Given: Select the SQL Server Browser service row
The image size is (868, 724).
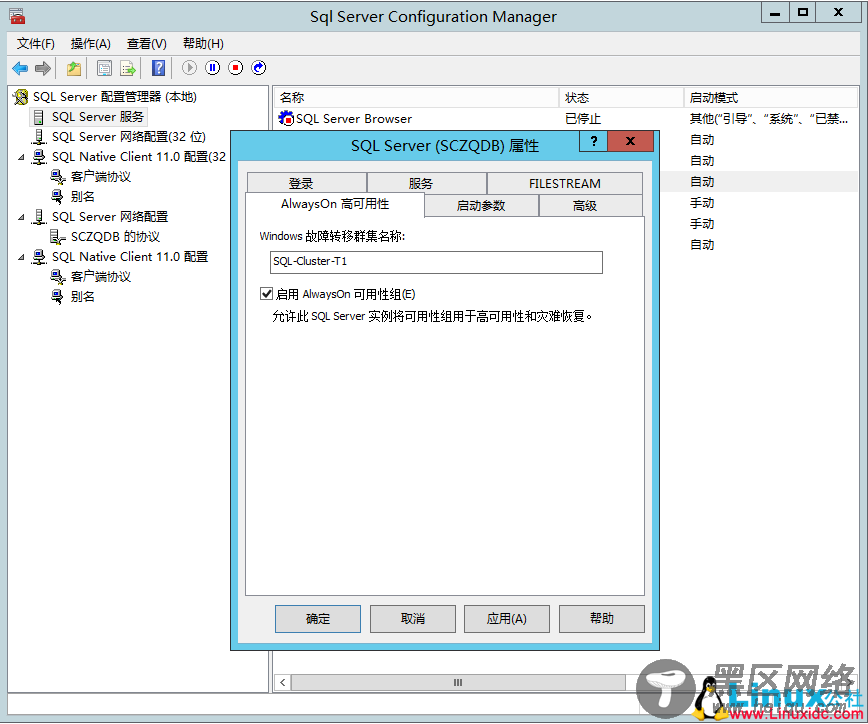Looking at the screenshot, I should (566, 118).
